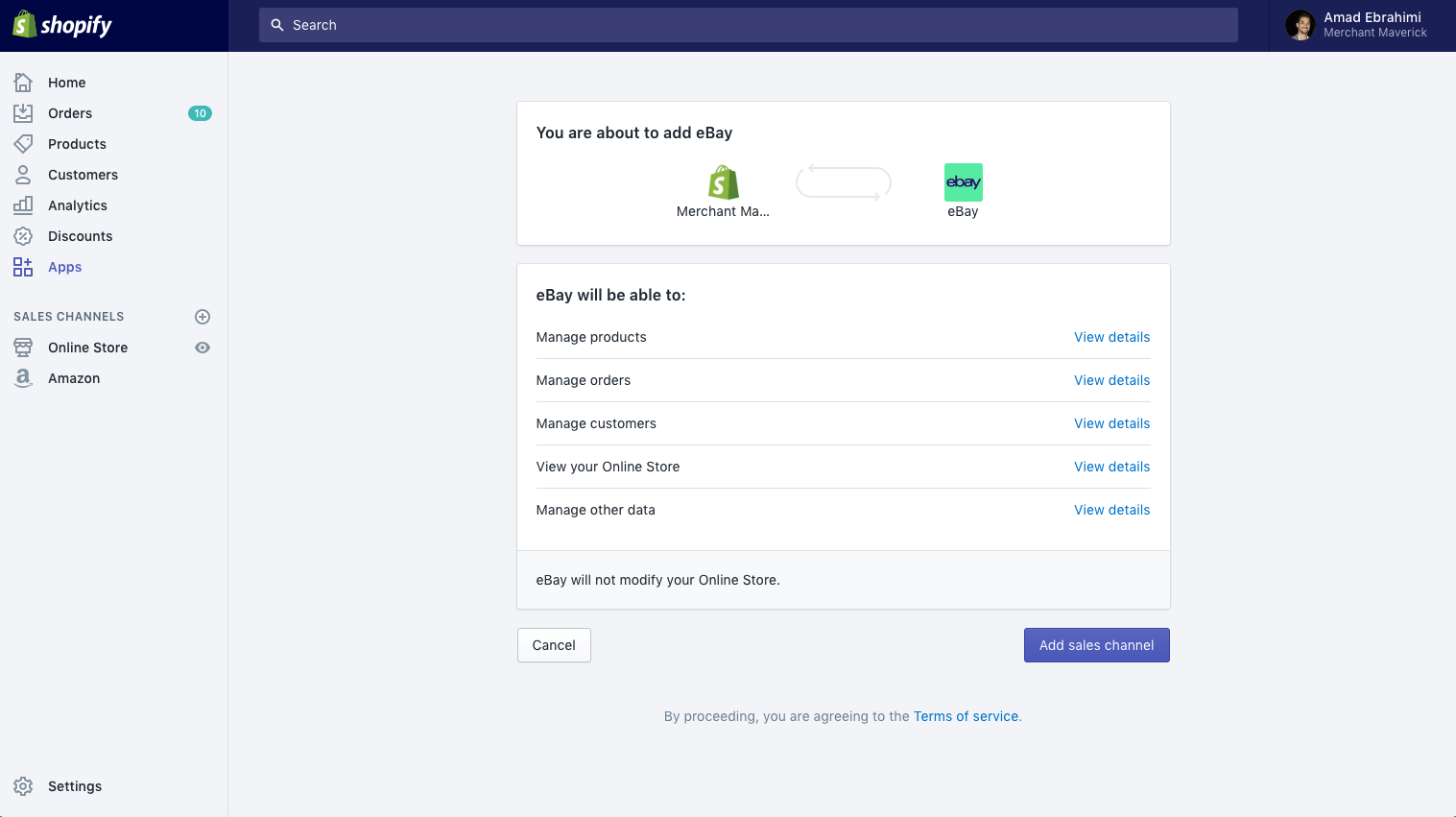View details for Manage orders

pyautogui.click(x=1112, y=380)
